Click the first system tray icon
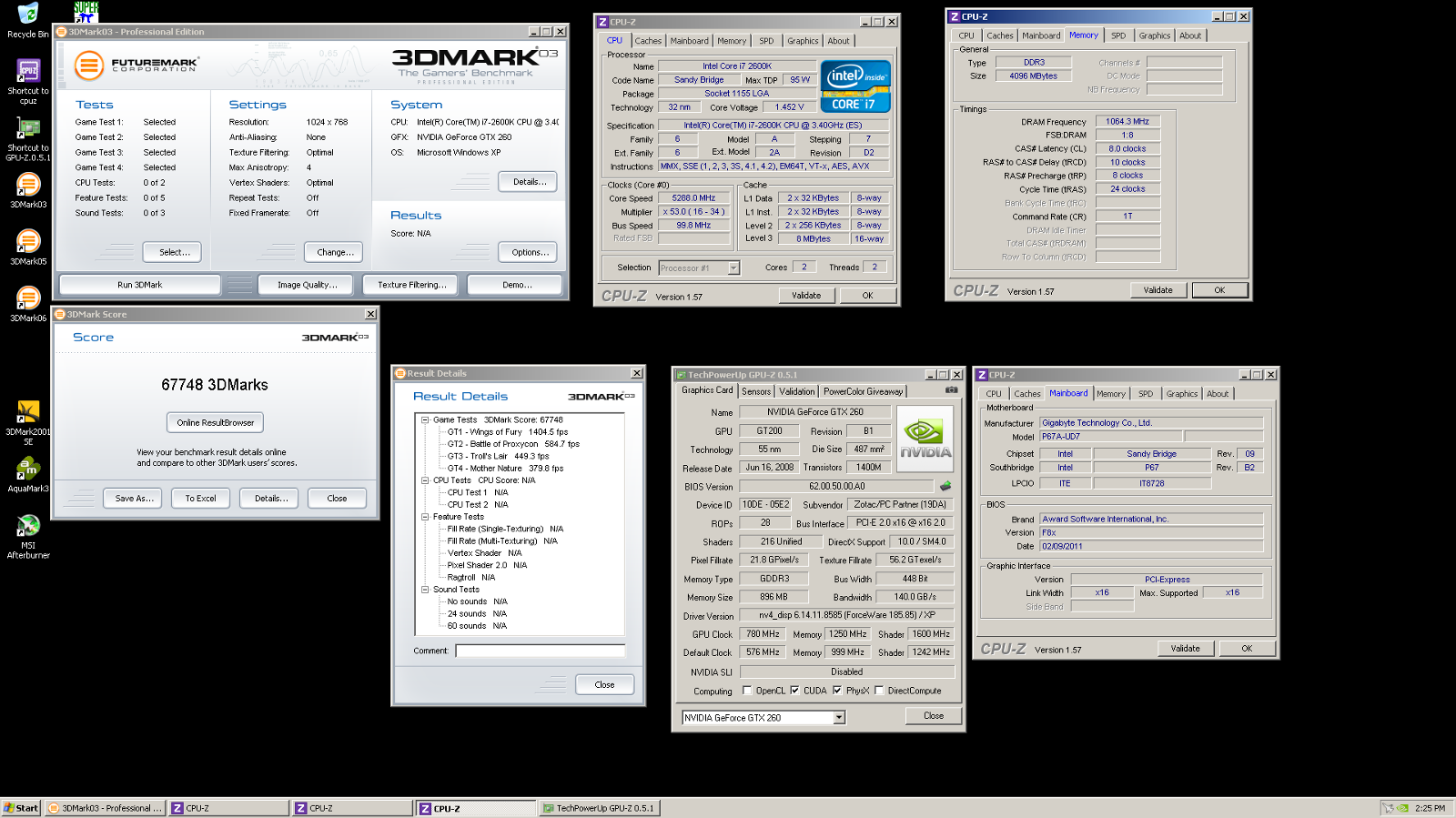 click(x=1389, y=808)
